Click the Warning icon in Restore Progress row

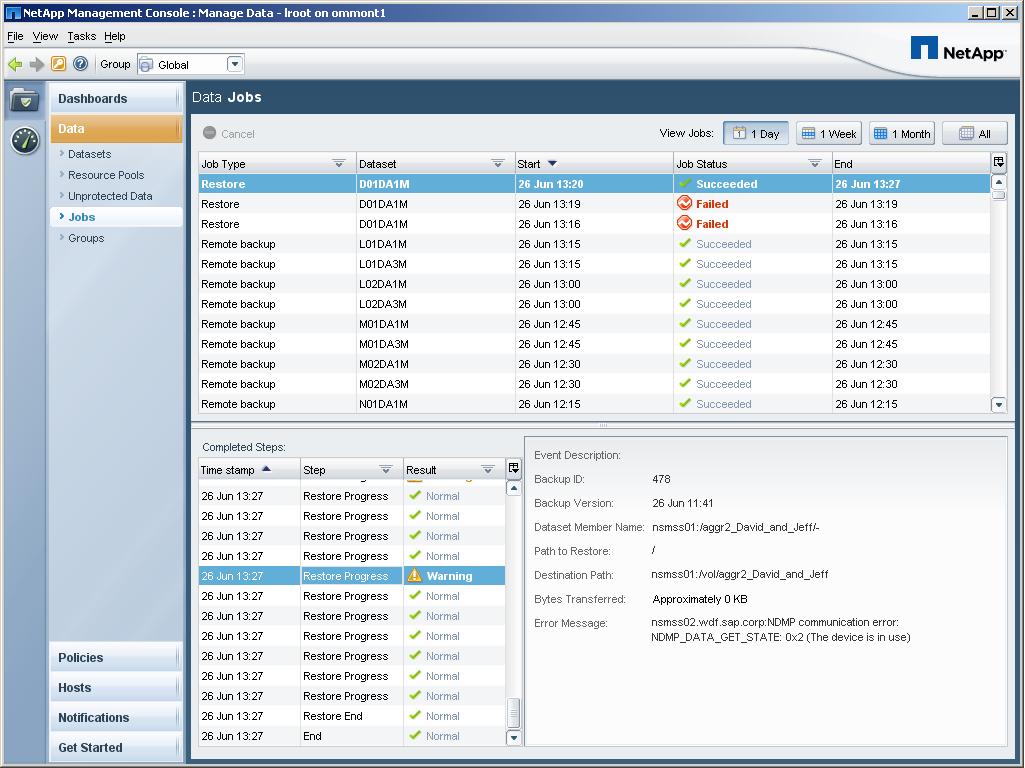pyautogui.click(x=415, y=576)
